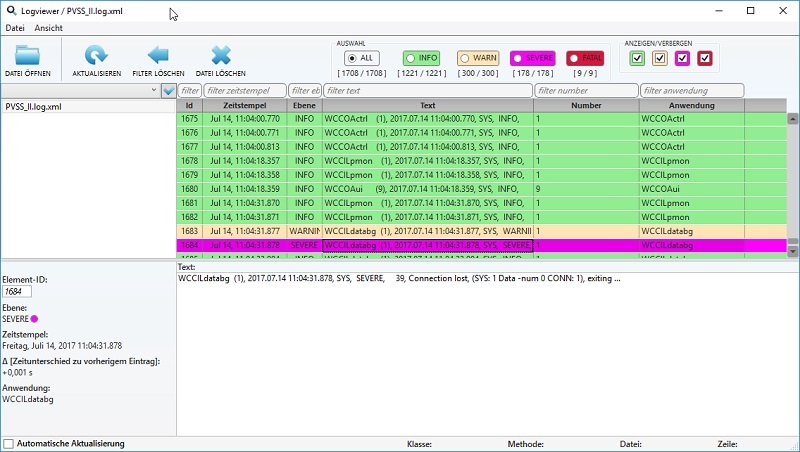Hide SEVERE entries using magenta checkbox
The height and width of the screenshot is (452, 800).
point(682,59)
